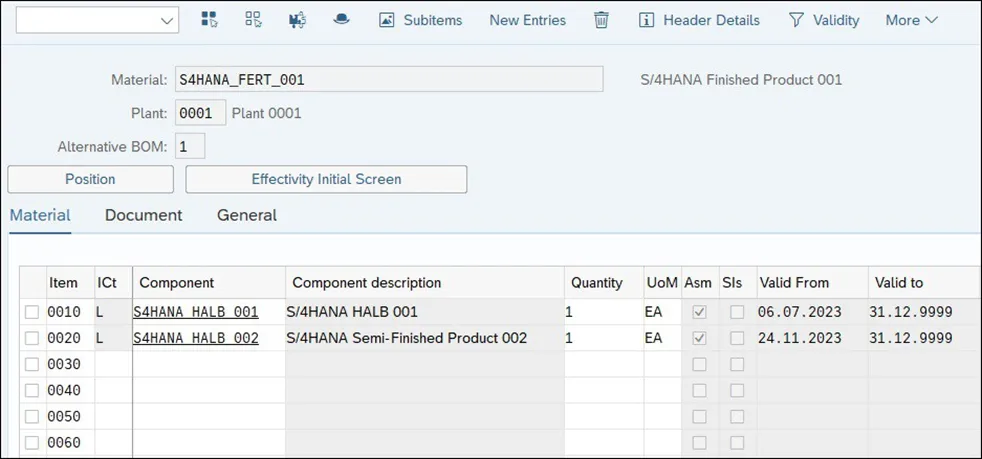This screenshot has height=459, width=982.
Task: Click the Select All icon in toolbar
Action: (x=209, y=20)
